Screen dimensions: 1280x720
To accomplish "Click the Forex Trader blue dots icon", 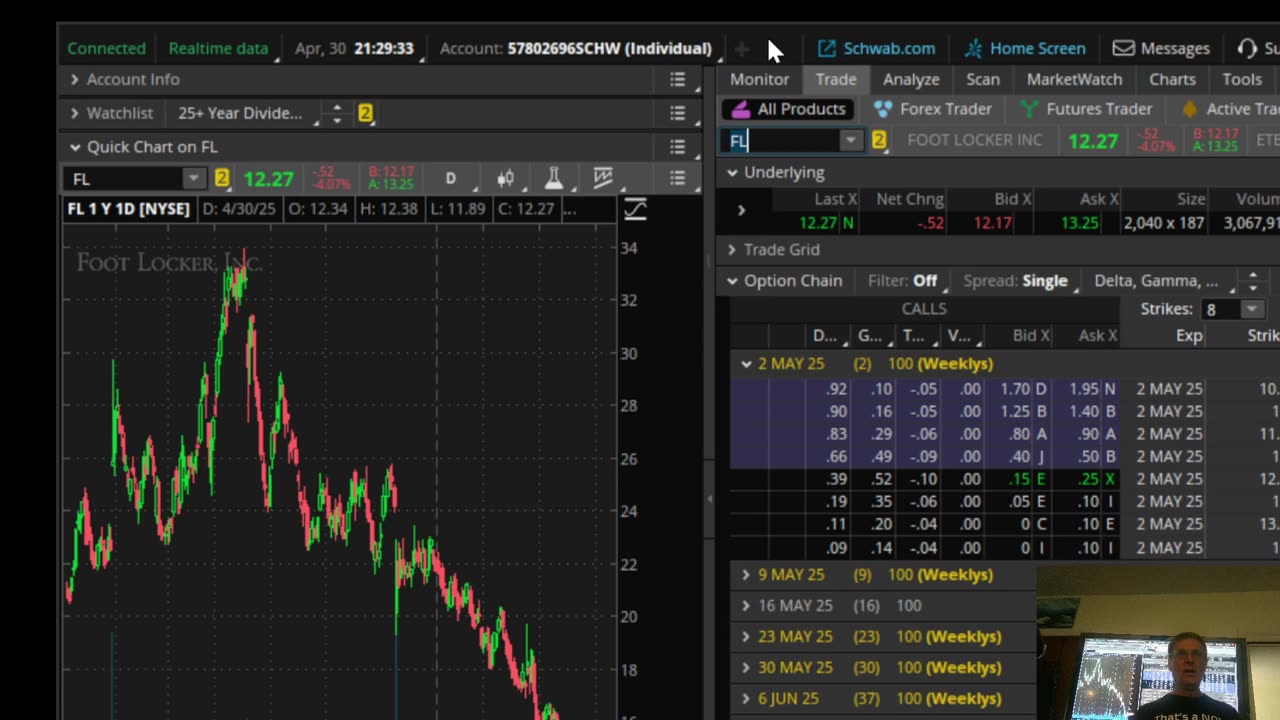I will (883, 109).
